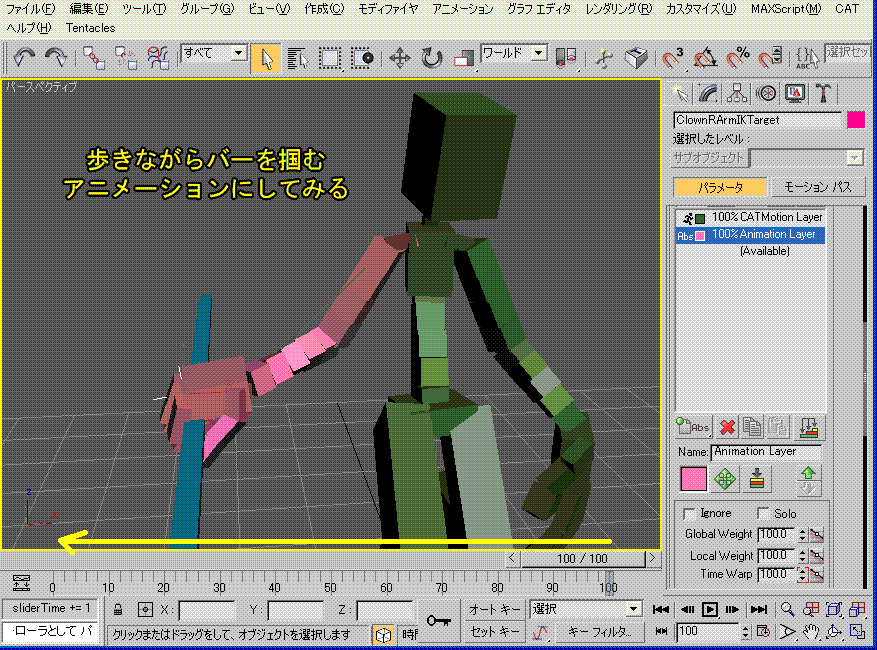Toggle Spinner Snap magnet
This screenshot has height=650, width=877.
pyautogui.click(x=770, y=58)
